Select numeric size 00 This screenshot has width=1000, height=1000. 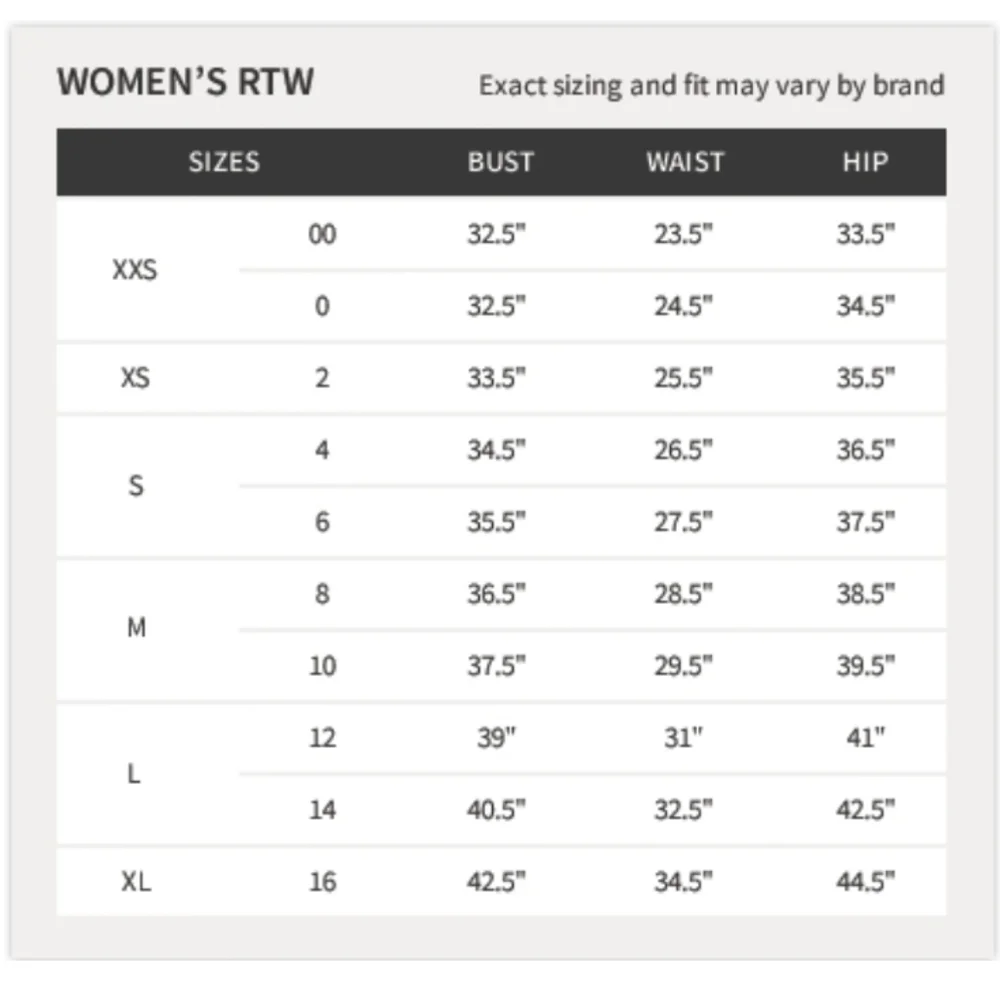coord(322,234)
